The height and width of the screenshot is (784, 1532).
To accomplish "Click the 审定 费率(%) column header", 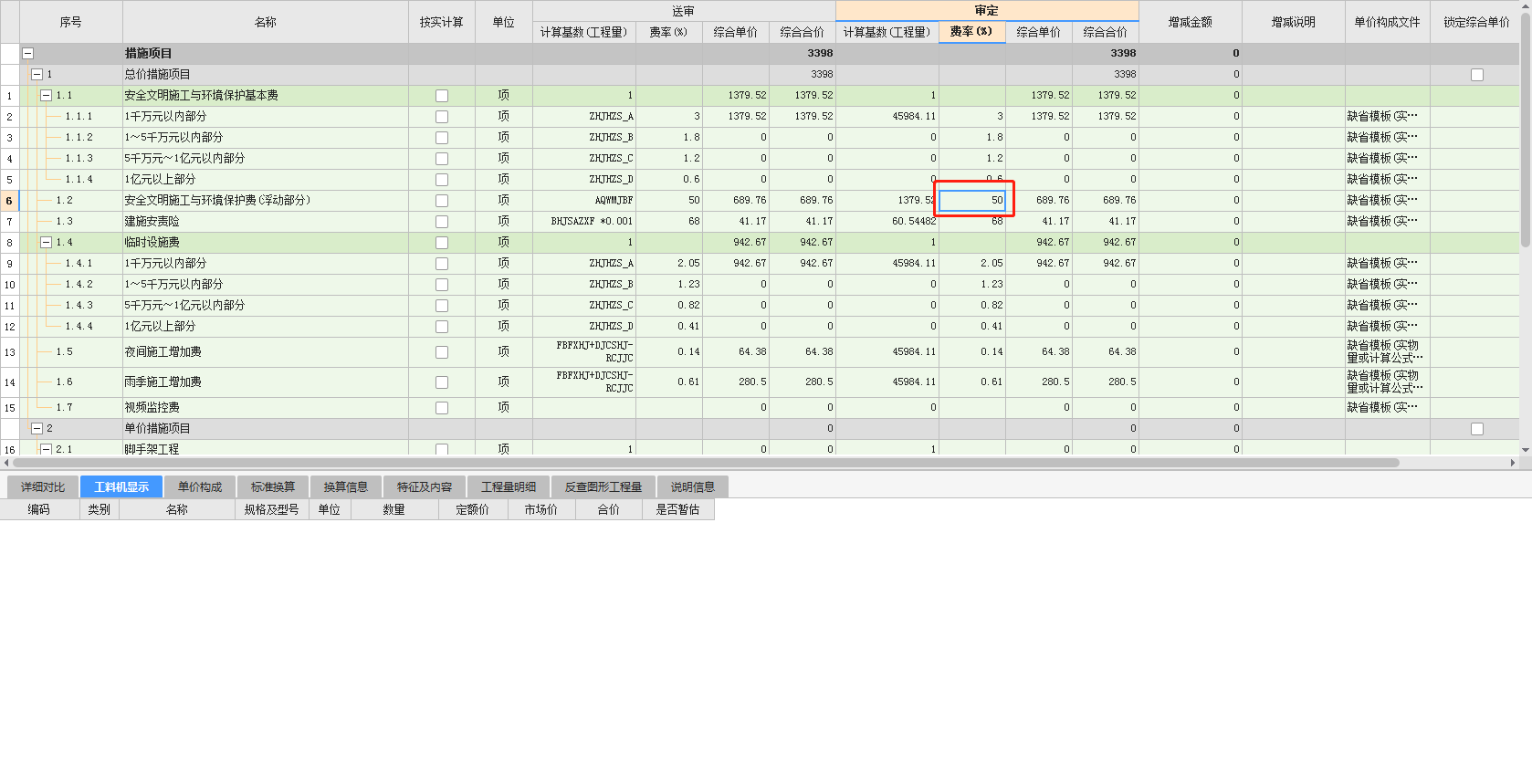I will pyautogui.click(x=972, y=32).
